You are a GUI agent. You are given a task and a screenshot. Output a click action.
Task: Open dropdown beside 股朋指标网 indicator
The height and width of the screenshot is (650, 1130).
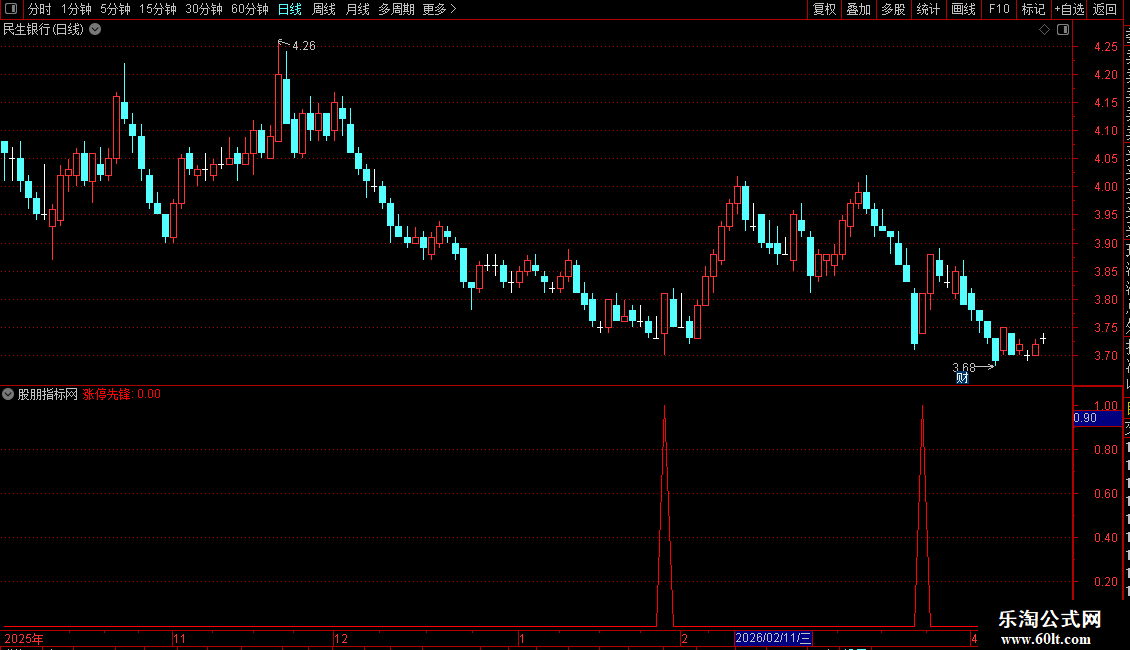[x=8, y=394]
